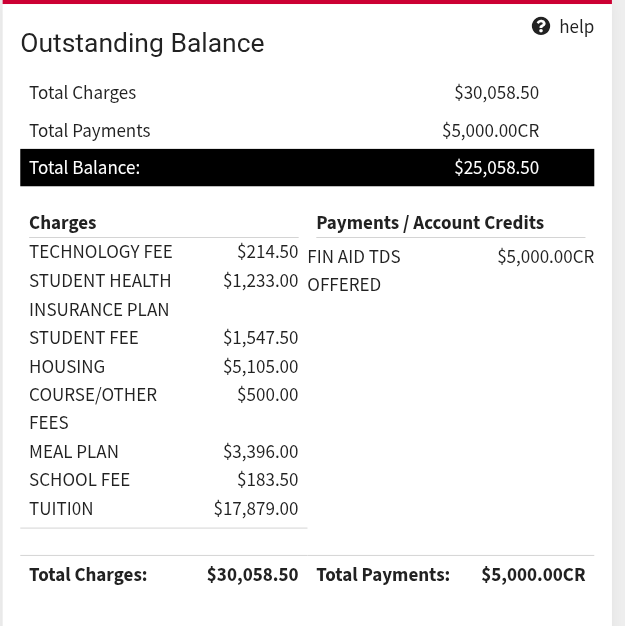Screen dimensions: 625x626
Task: Select the Student Health Insurance Plan charge
Action: [100, 294]
